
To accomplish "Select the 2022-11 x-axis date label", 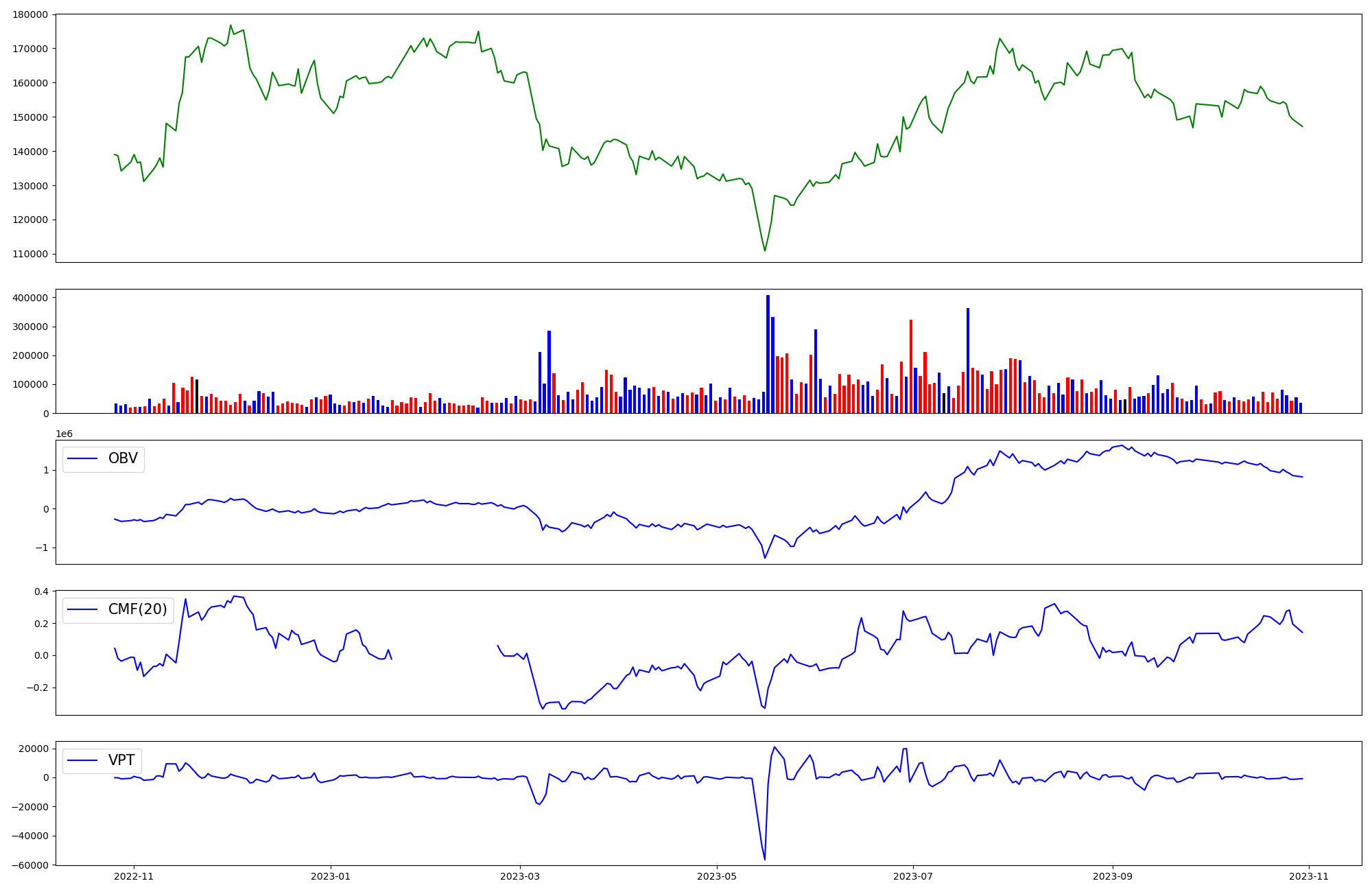I will click(134, 876).
